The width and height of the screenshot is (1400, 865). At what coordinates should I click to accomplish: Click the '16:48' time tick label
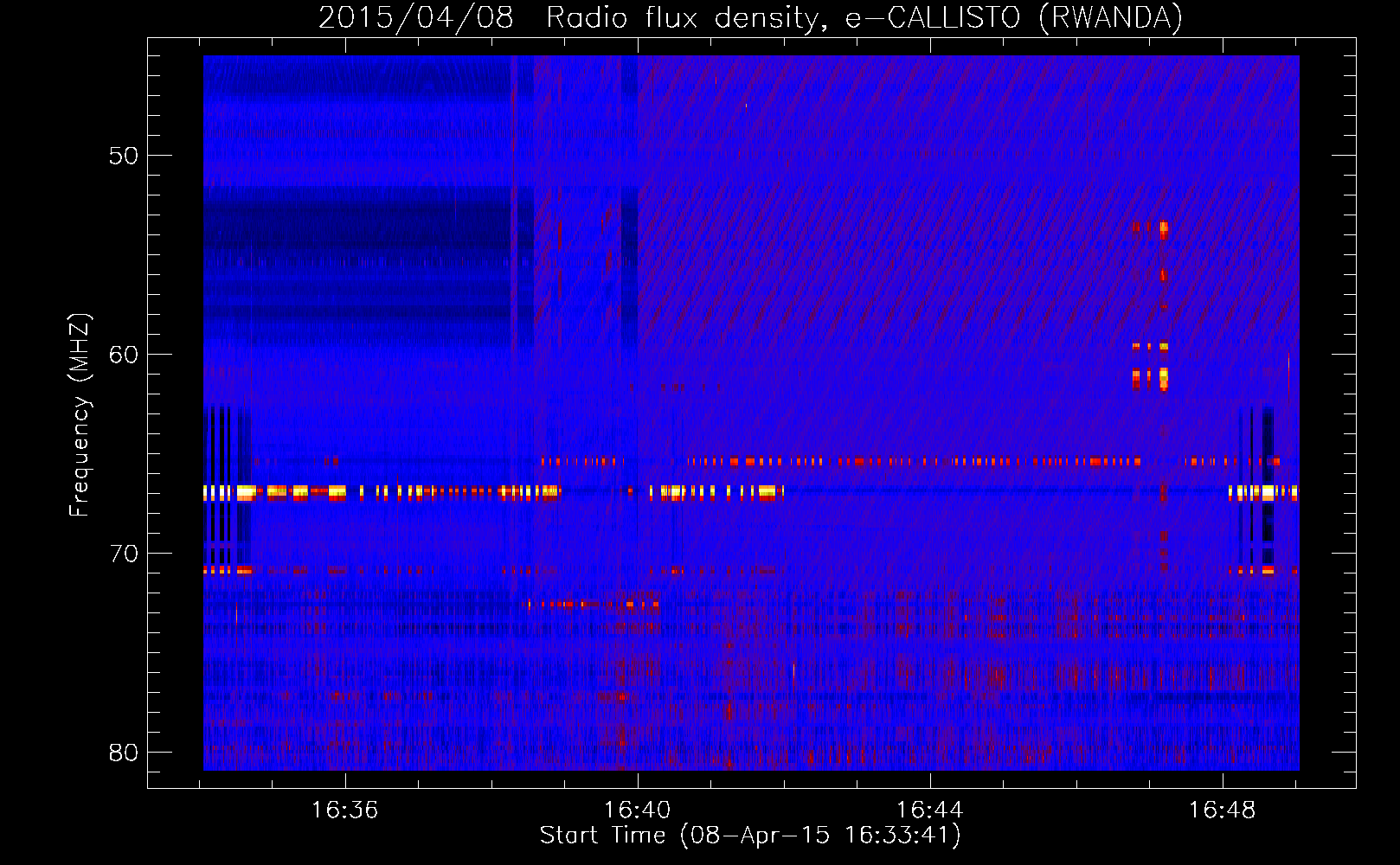click(1223, 811)
